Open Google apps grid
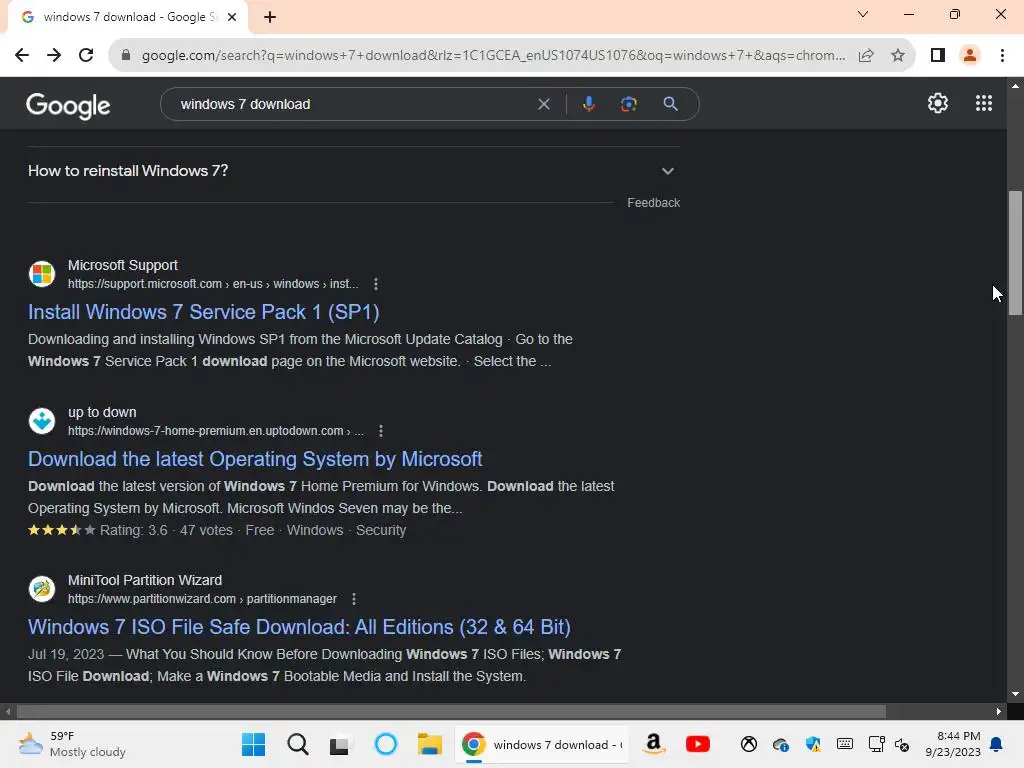The image size is (1024, 768). point(984,103)
